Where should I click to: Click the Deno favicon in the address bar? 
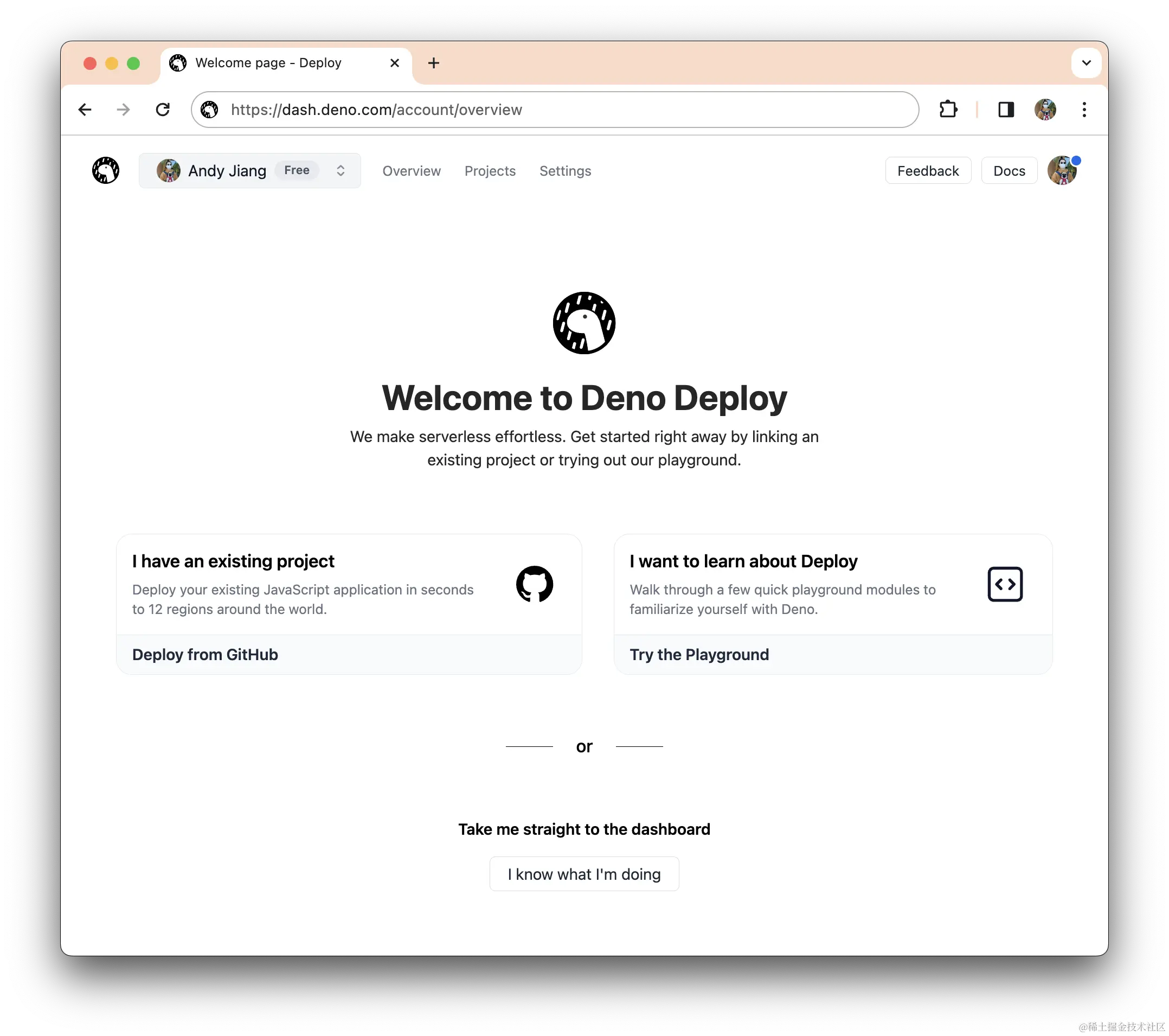[x=210, y=109]
